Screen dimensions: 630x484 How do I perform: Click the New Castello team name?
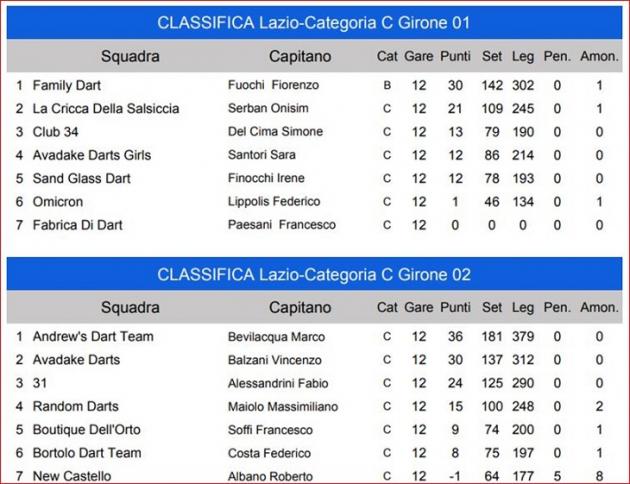click(x=72, y=476)
